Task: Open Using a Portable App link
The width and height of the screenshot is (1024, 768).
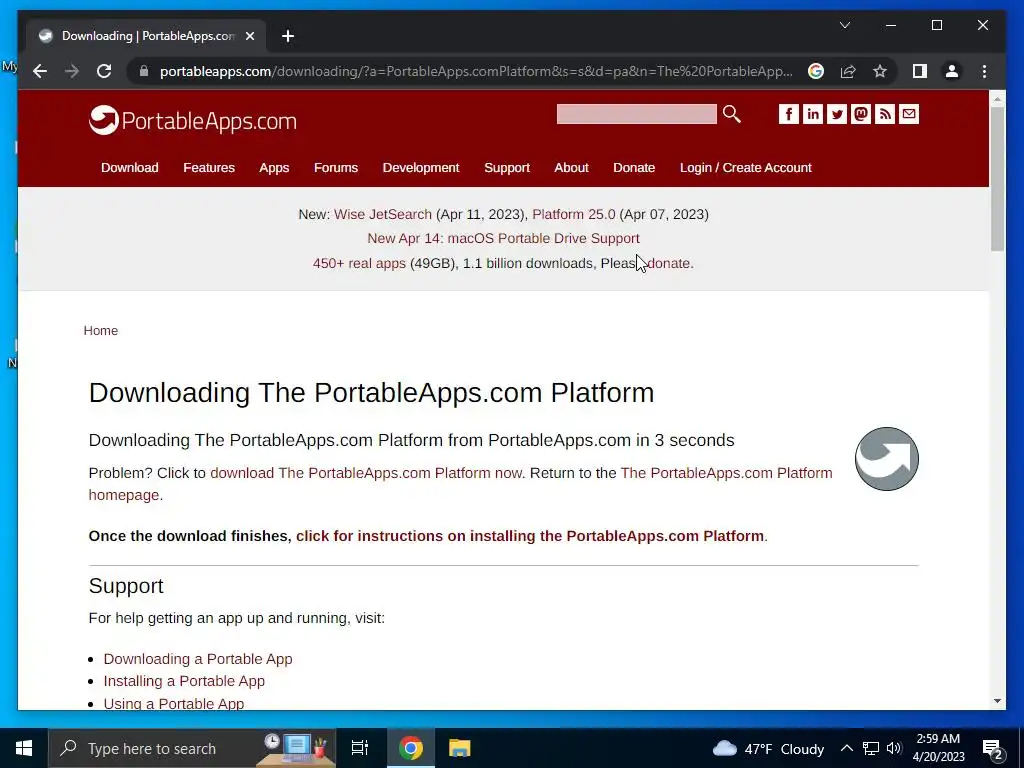Action: (174, 703)
